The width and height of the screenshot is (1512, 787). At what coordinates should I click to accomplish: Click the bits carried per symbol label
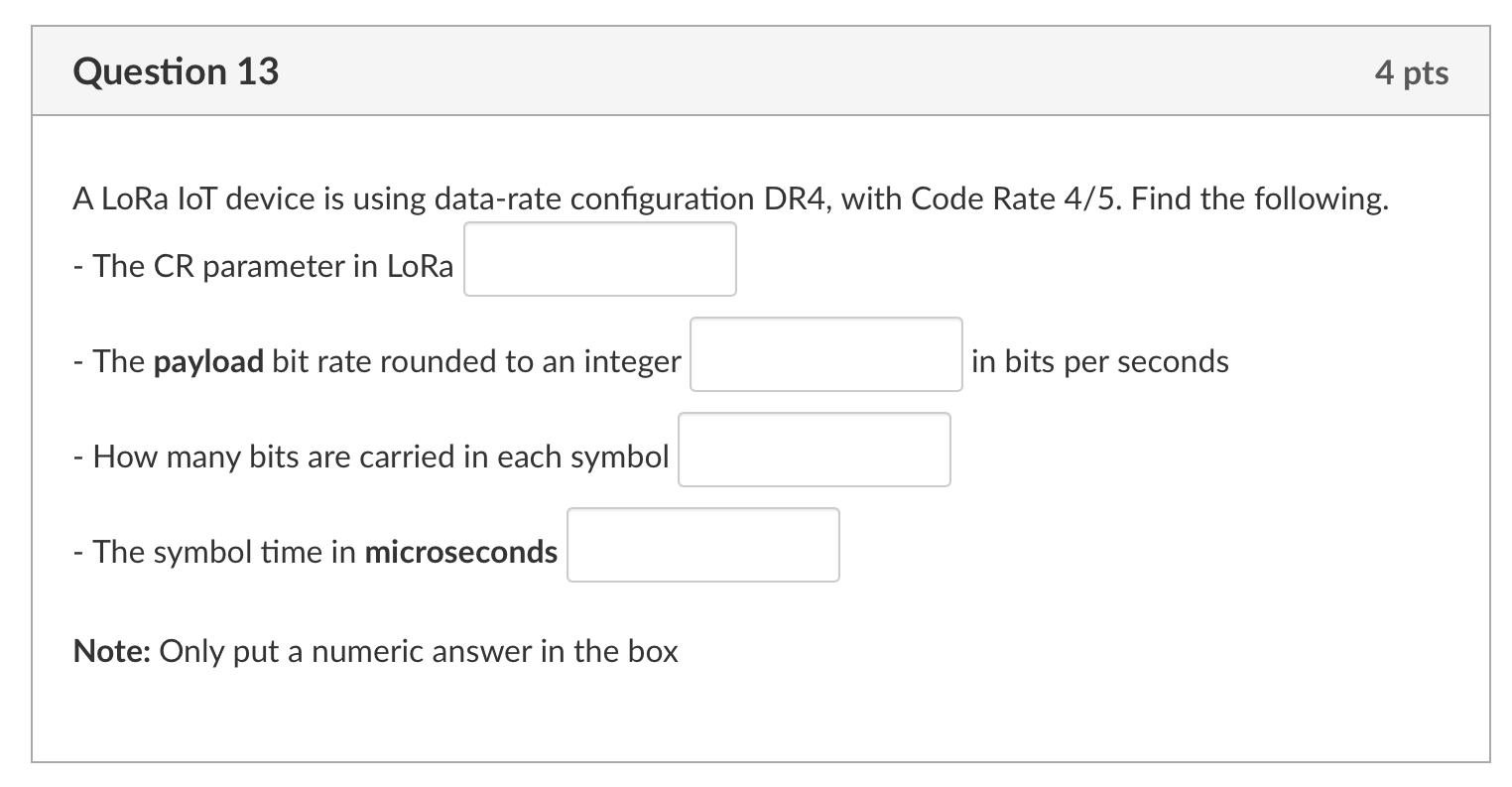pos(371,457)
